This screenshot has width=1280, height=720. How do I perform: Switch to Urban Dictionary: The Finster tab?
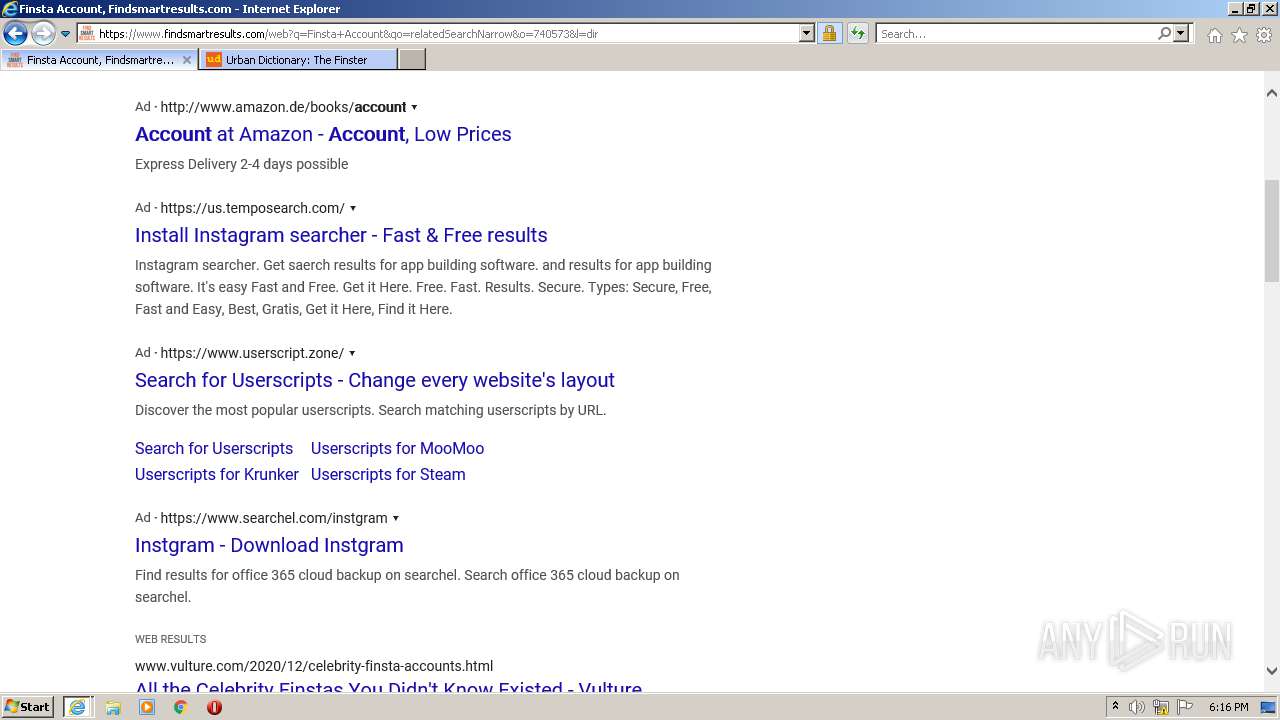[x=297, y=60]
